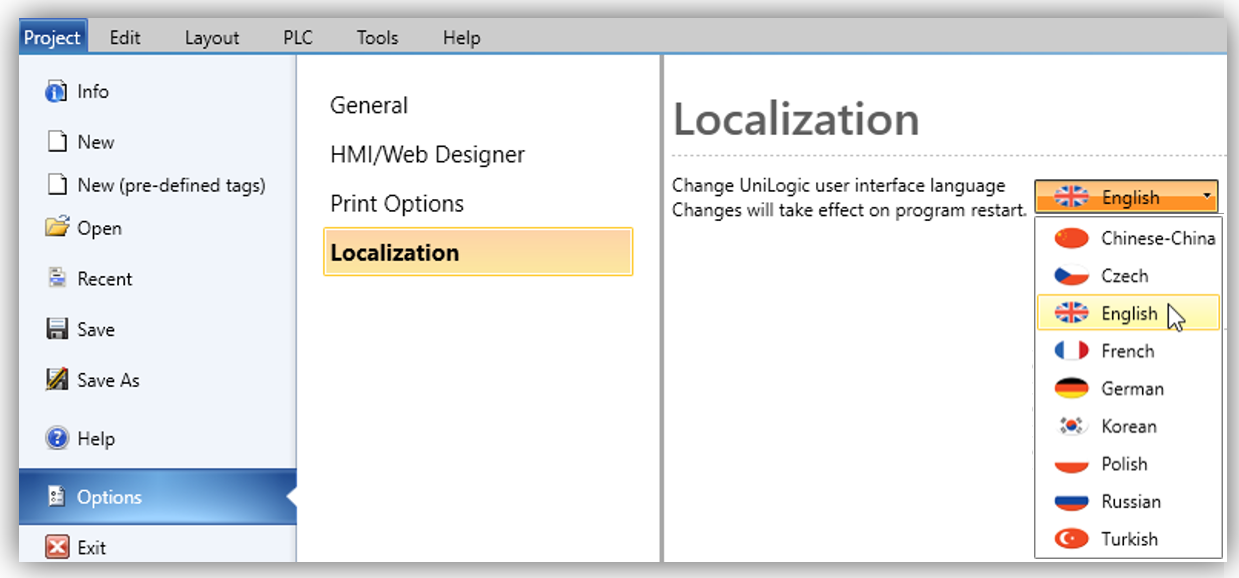Open the Project menu
The height and width of the screenshot is (578, 1239).
pyautogui.click(x=52, y=38)
